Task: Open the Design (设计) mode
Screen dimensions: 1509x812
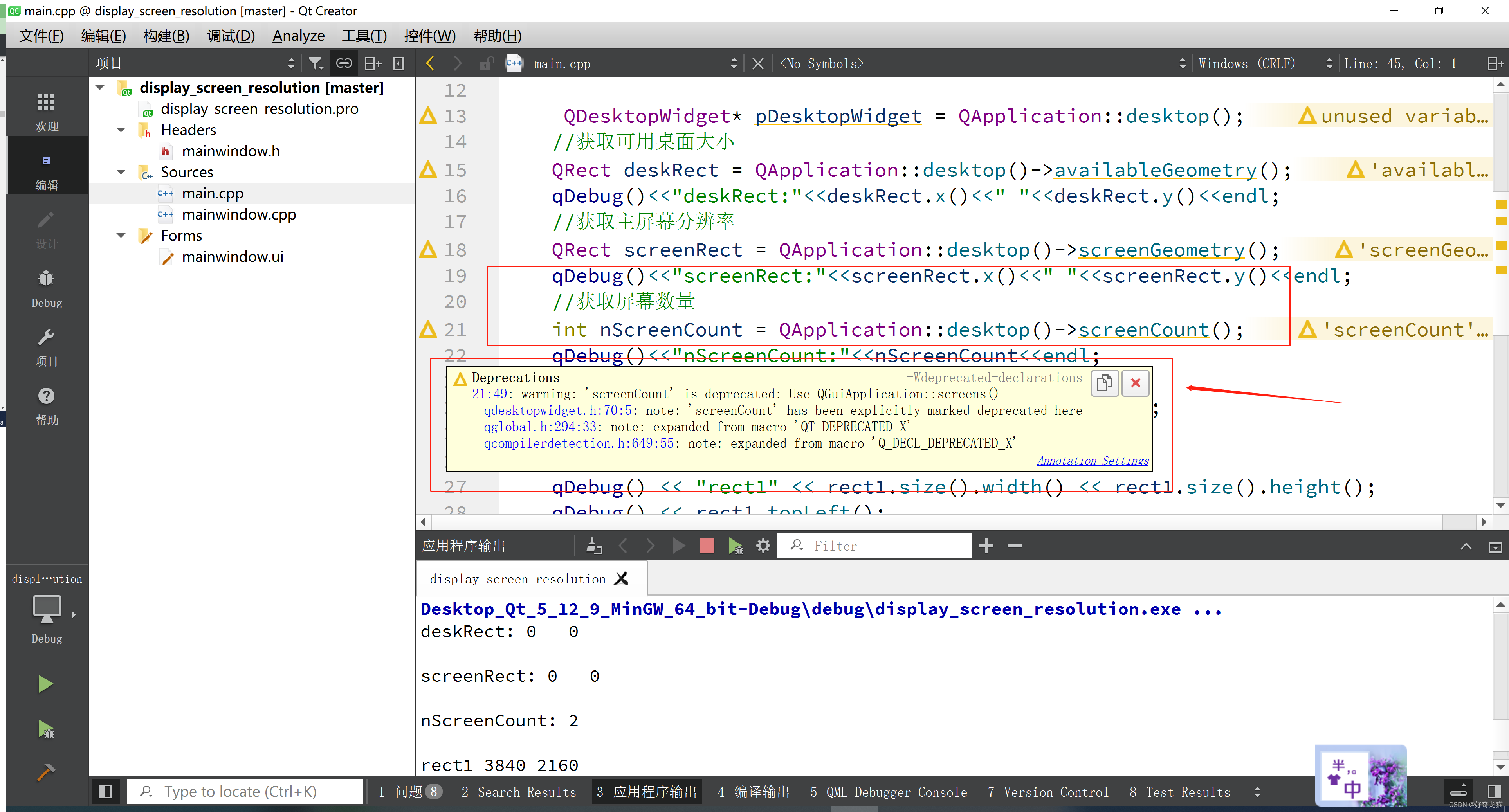Action: point(46,229)
